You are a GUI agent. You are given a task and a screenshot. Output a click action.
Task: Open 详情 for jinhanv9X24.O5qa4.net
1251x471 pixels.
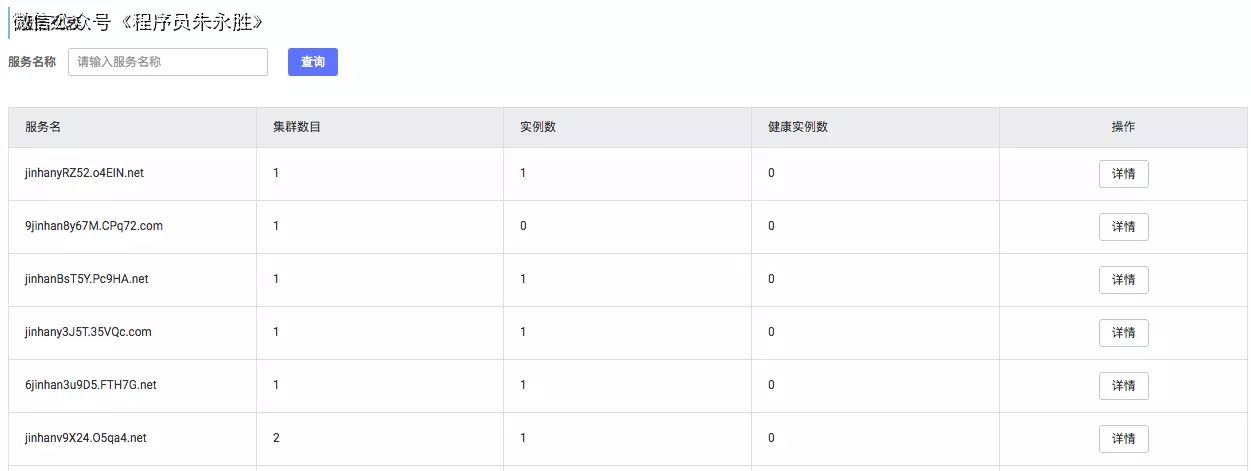tap(1123, 438)
